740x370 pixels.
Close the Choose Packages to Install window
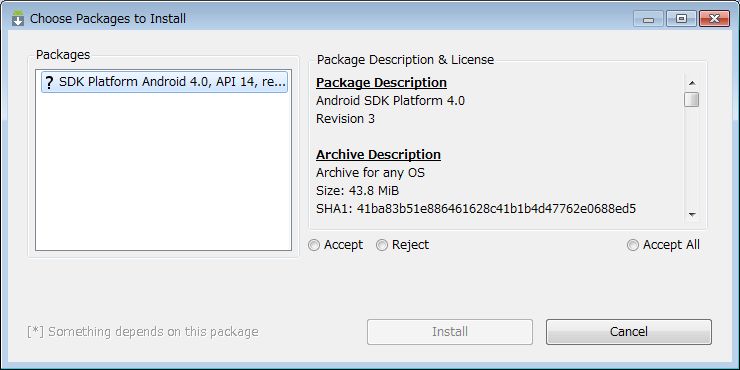(x=715, y=19)
